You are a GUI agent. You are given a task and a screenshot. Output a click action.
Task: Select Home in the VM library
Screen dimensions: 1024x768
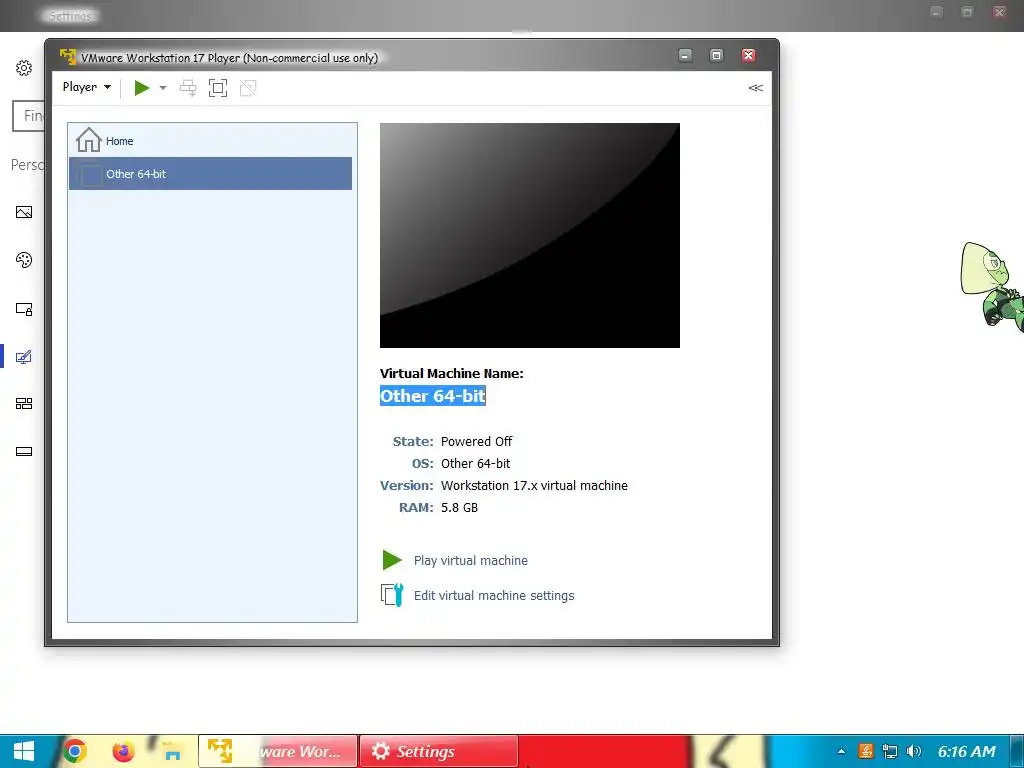point(210,140)
